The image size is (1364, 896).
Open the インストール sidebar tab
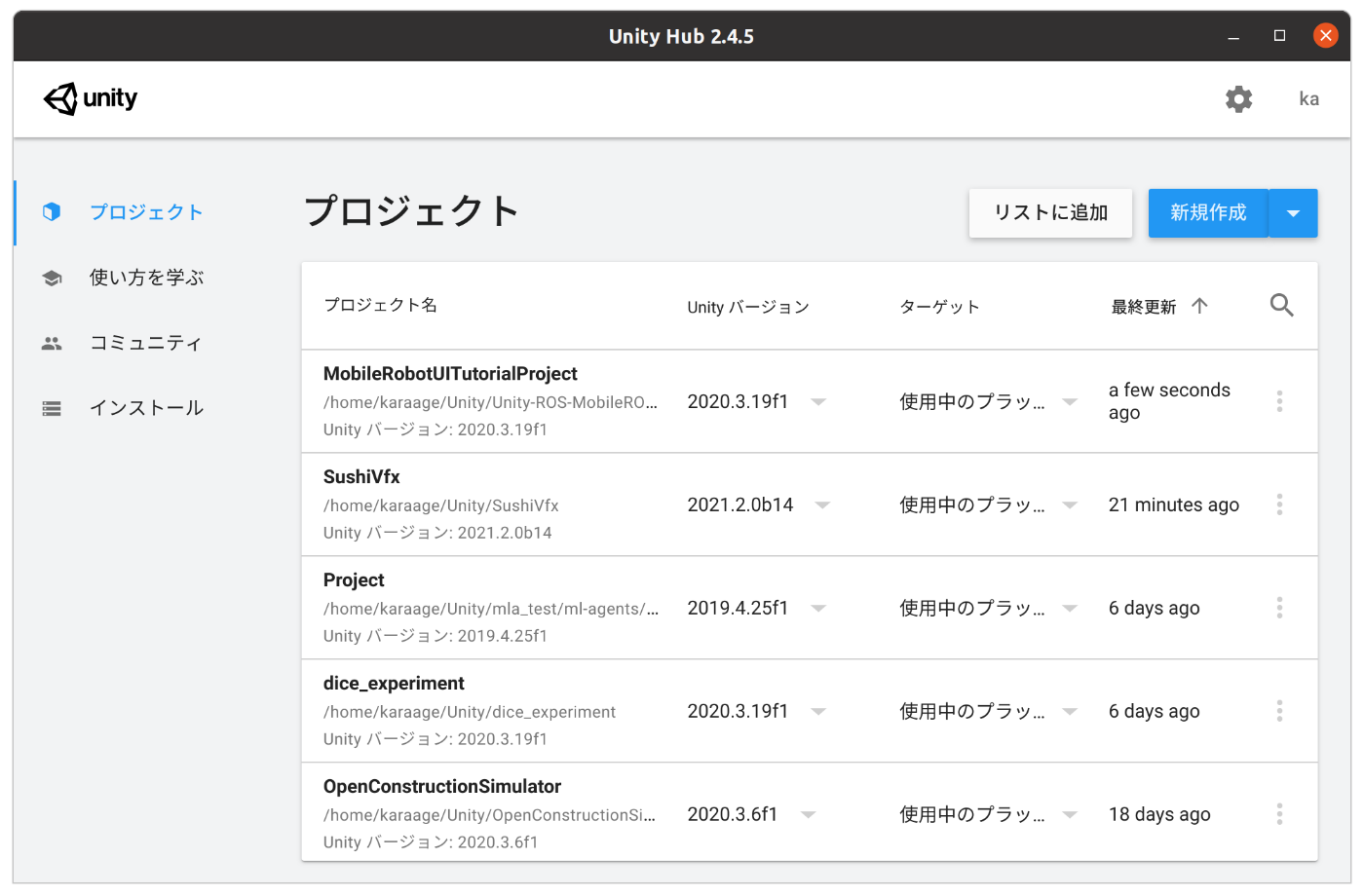(x=146, y=408)
